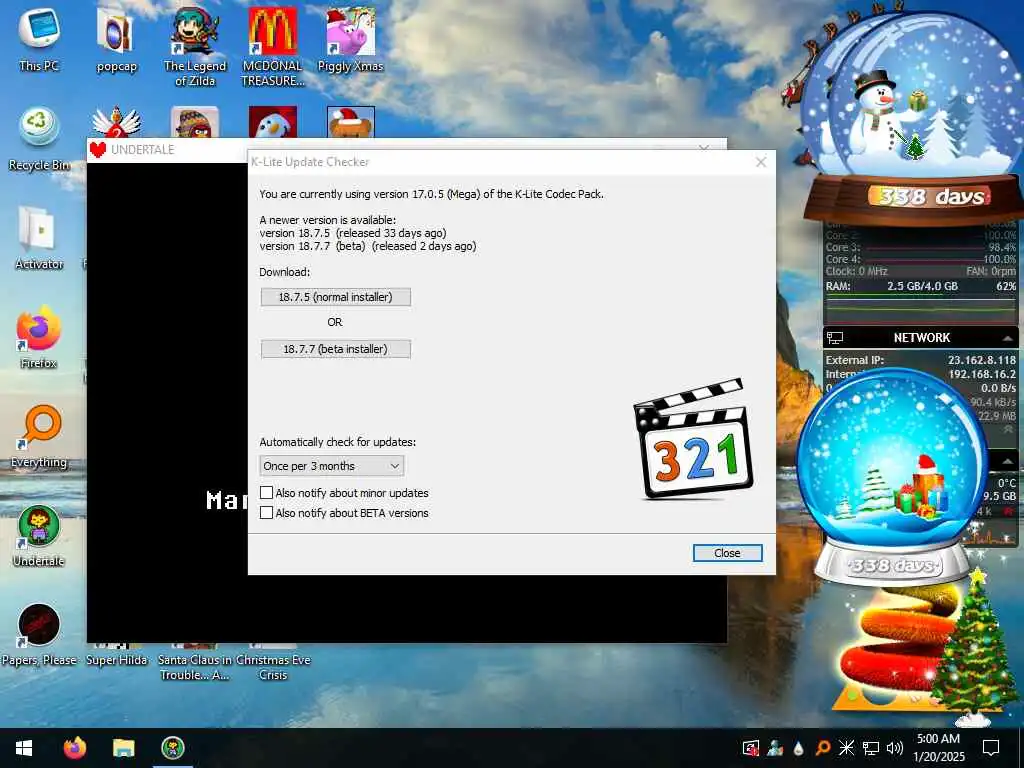Open the Windows Start menu
Image resolution: width=1024 pixels, height=768 pixels.
click(24, 748)
